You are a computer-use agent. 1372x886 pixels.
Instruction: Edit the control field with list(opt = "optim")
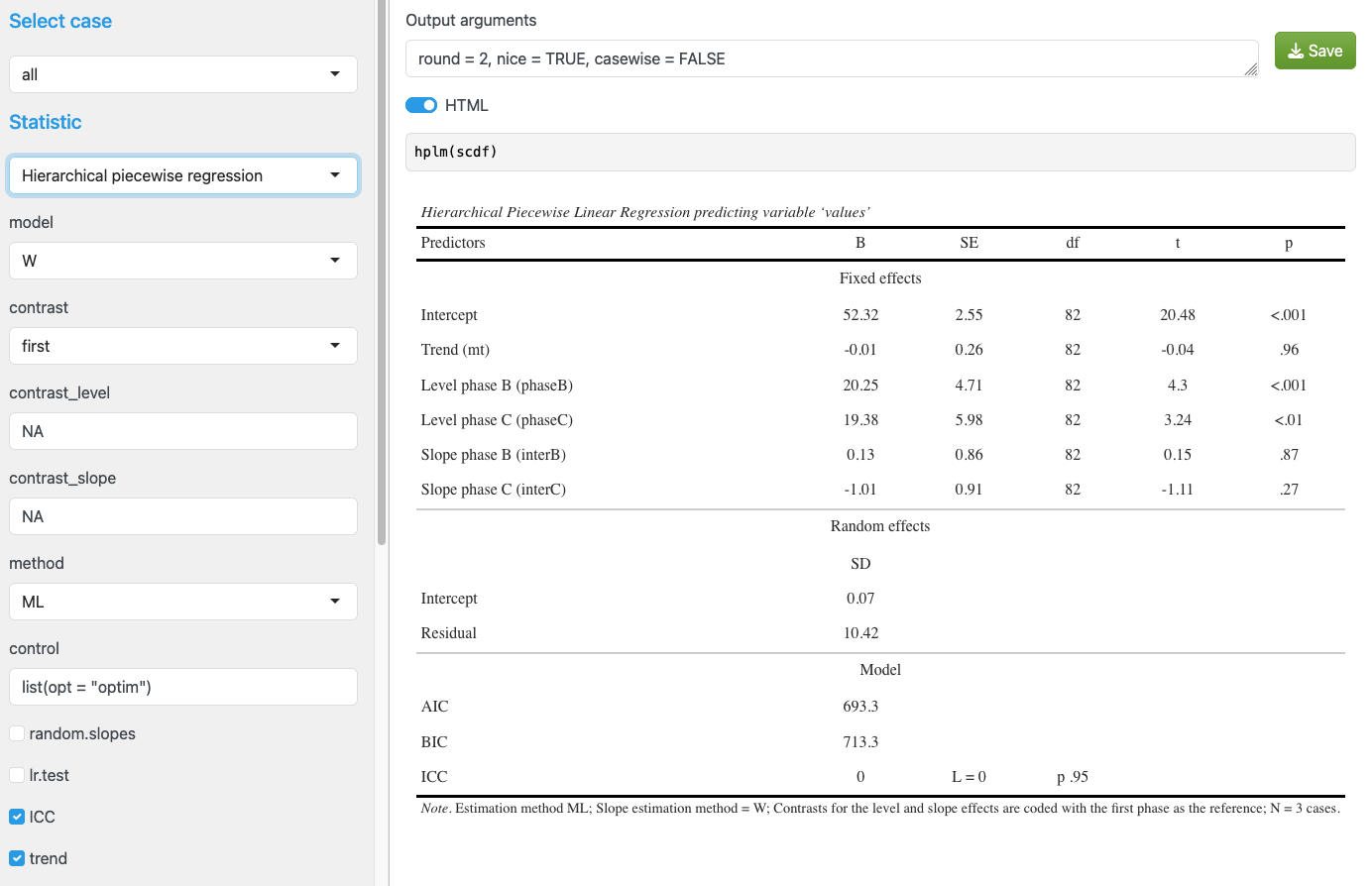click(x=182, y=687)
